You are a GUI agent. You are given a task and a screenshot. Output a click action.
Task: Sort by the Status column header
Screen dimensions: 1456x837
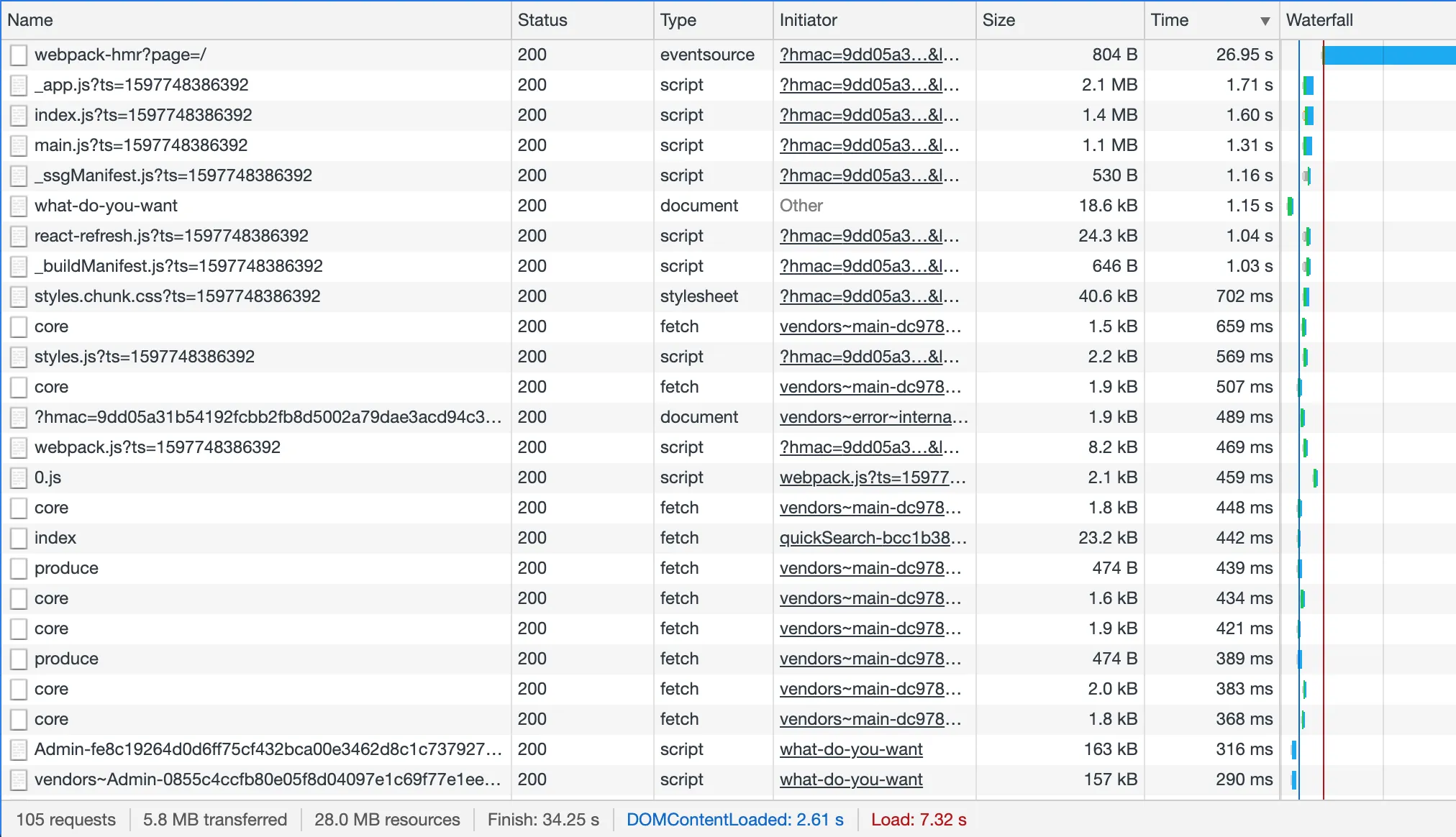542,20
